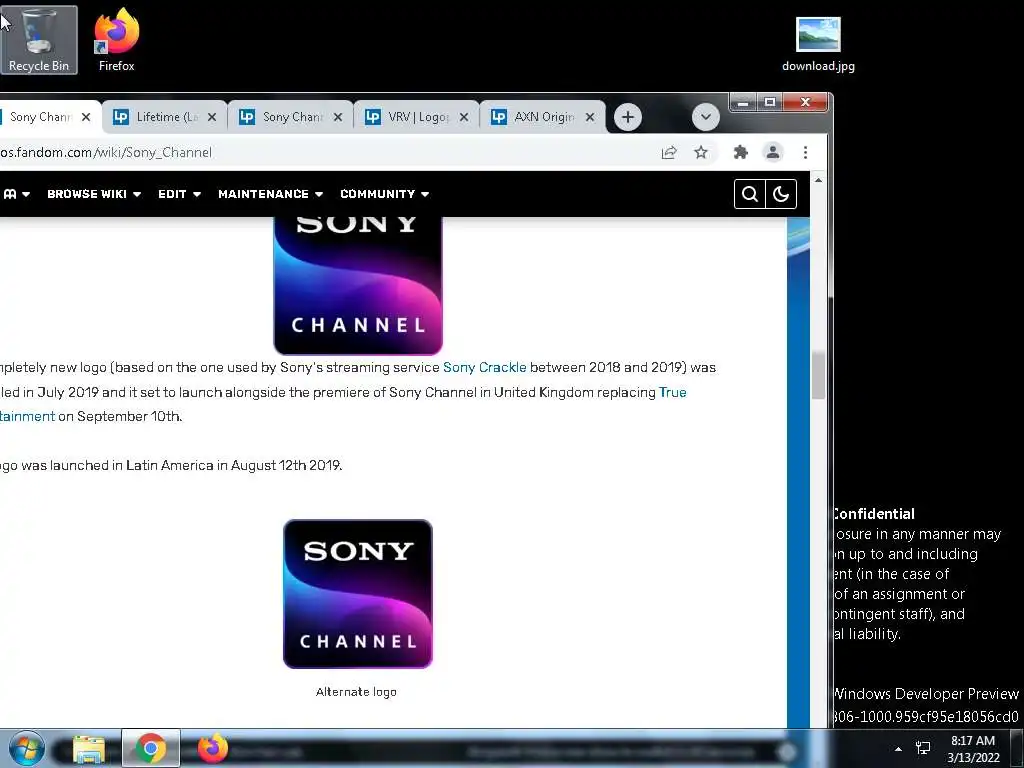Open the Windows Start button
Screen dimensions: 1024x768
point(26,748)
